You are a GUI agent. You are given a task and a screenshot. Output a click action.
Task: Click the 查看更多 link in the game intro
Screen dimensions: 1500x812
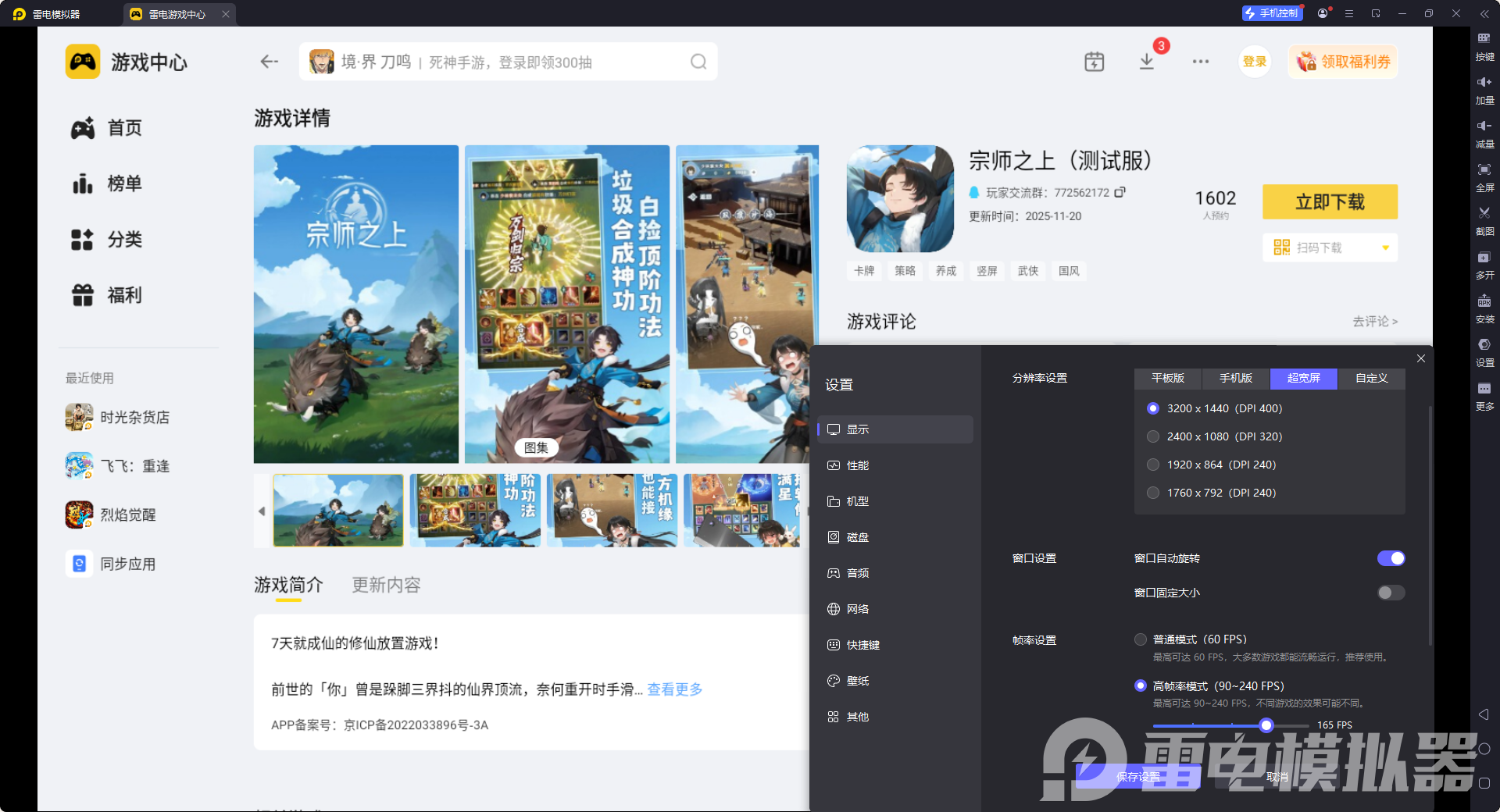[673, 689]
